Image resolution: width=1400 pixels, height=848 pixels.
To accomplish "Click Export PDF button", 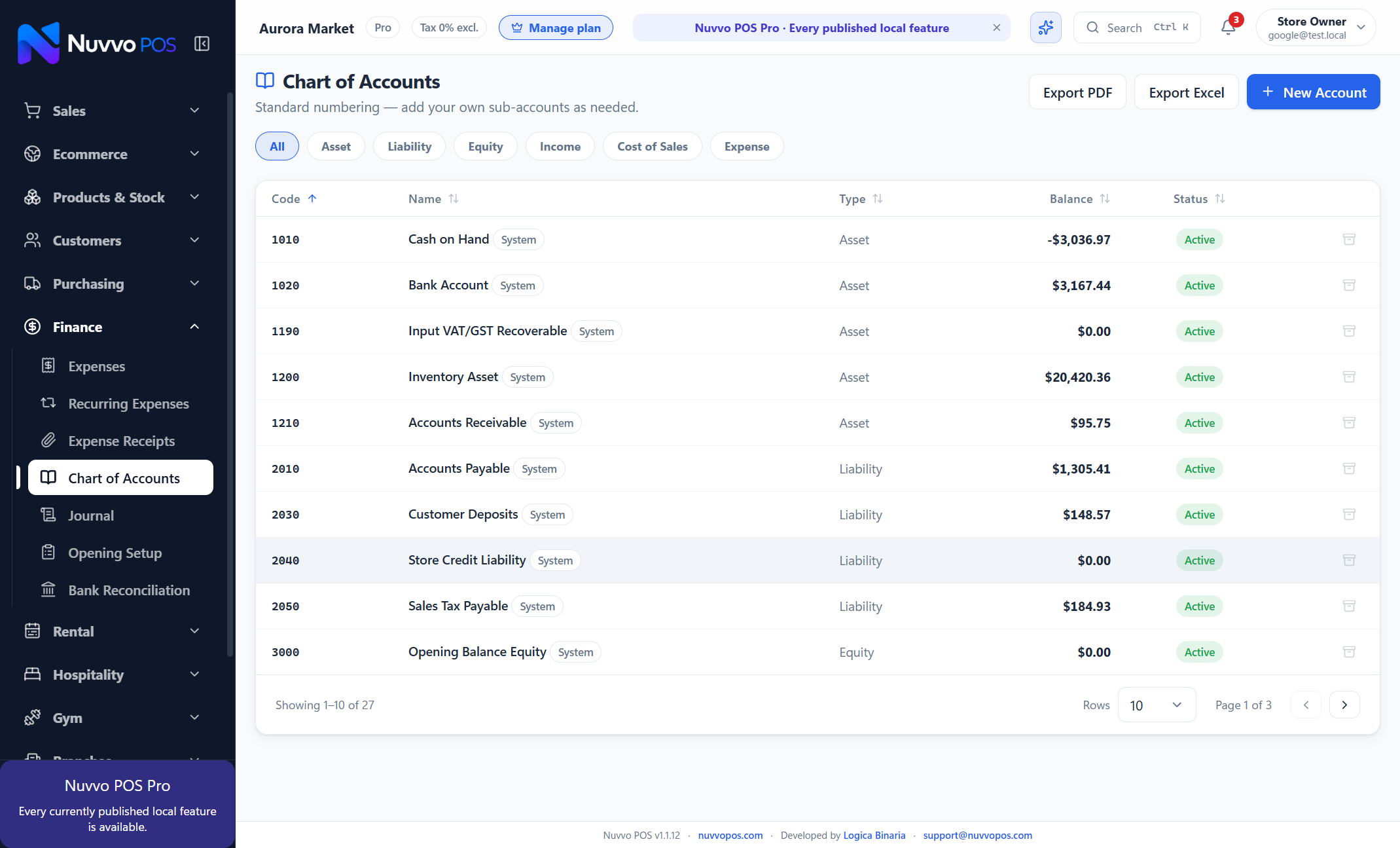I will 1077,92.
